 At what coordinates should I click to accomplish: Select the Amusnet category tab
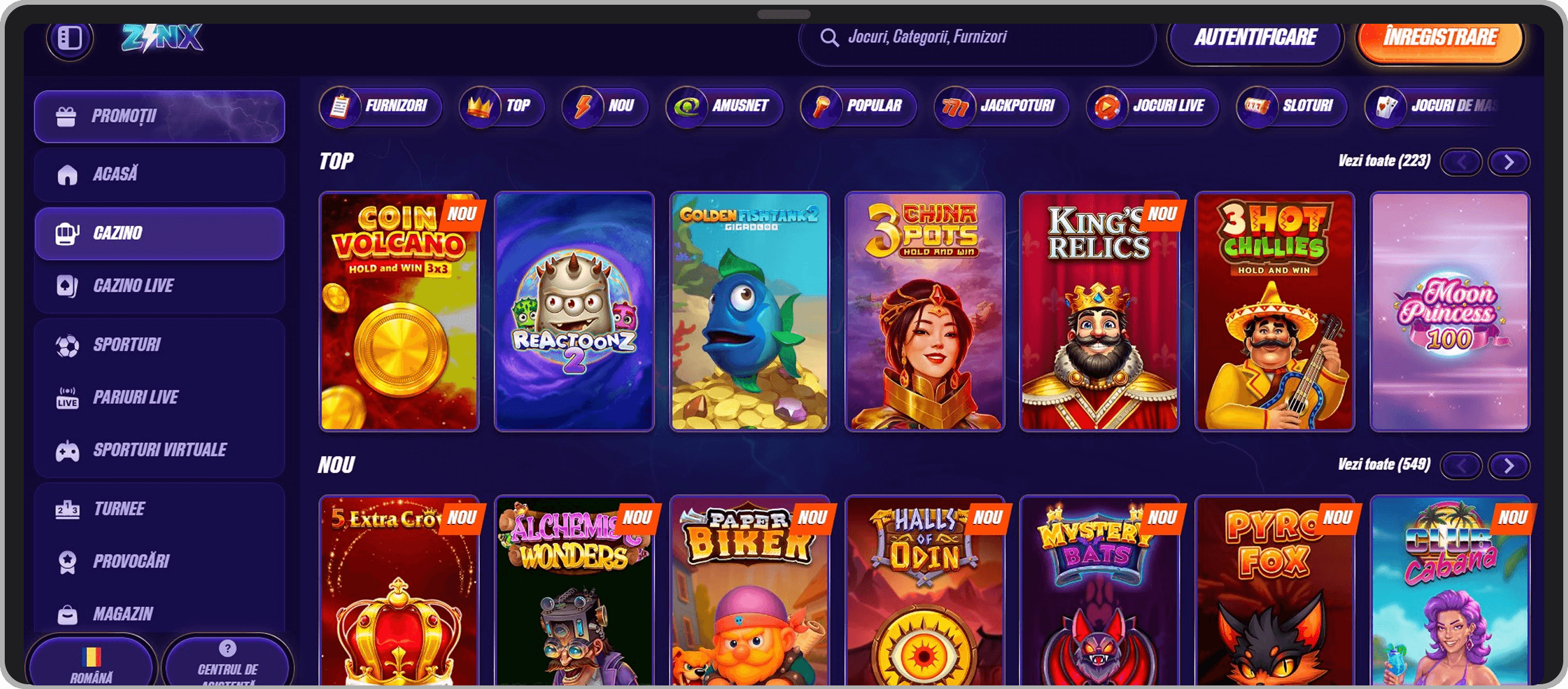(724, 106)
